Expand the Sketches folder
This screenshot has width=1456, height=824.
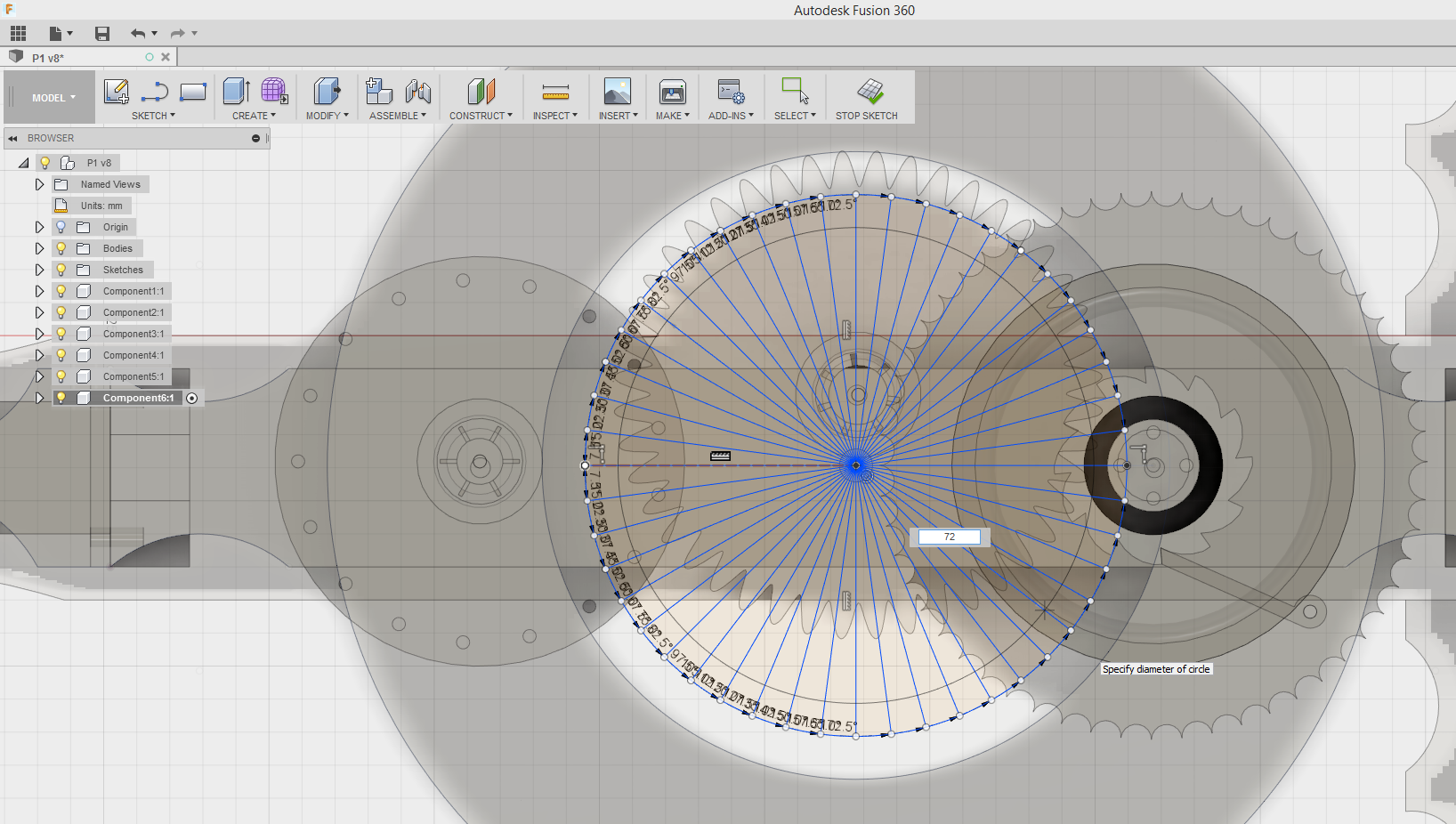click(x=39, y=270)
